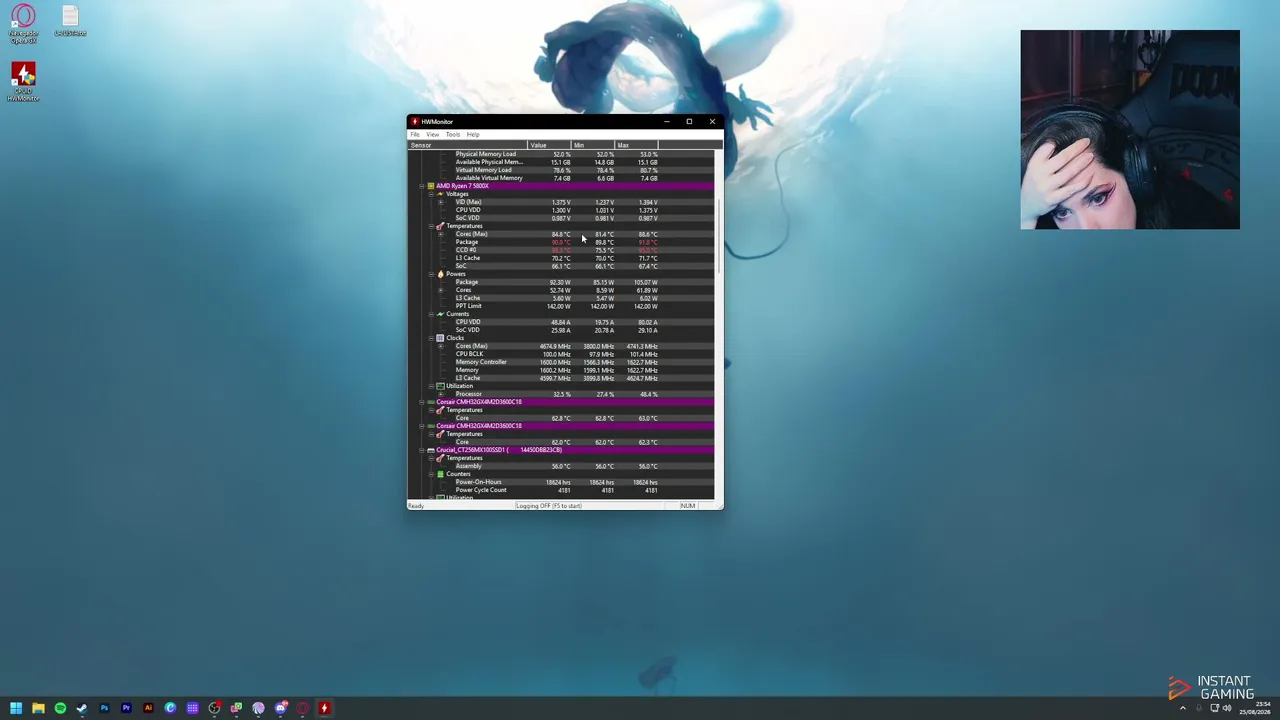
Task: Click the green wave icon beside Currents
Action: (440, 314)
